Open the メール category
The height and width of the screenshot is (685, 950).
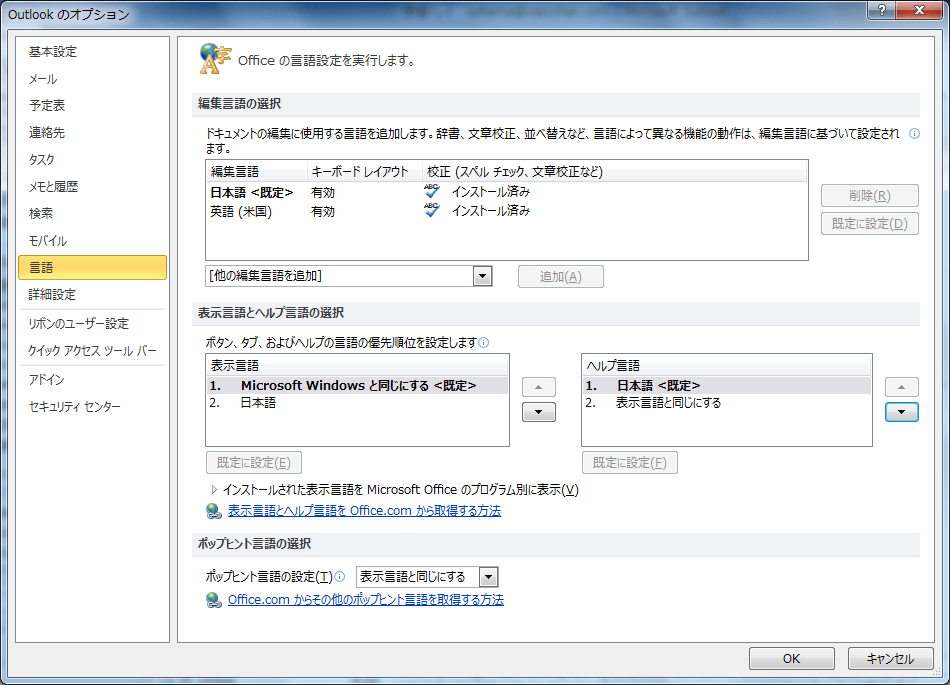(92, 79)
